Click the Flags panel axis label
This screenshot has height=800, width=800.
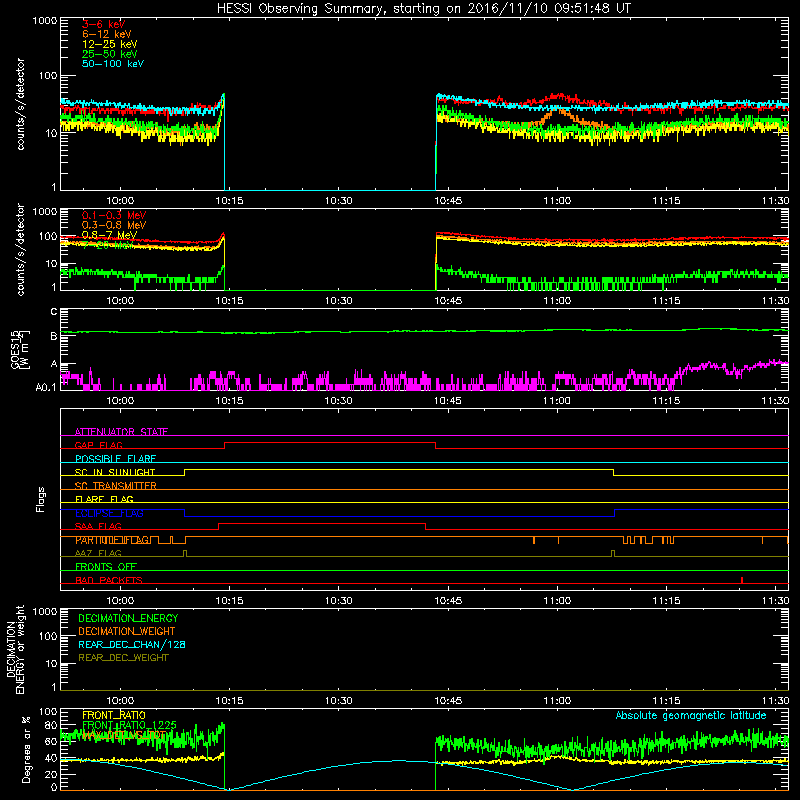pyautogui.click(x=40, y=499)
